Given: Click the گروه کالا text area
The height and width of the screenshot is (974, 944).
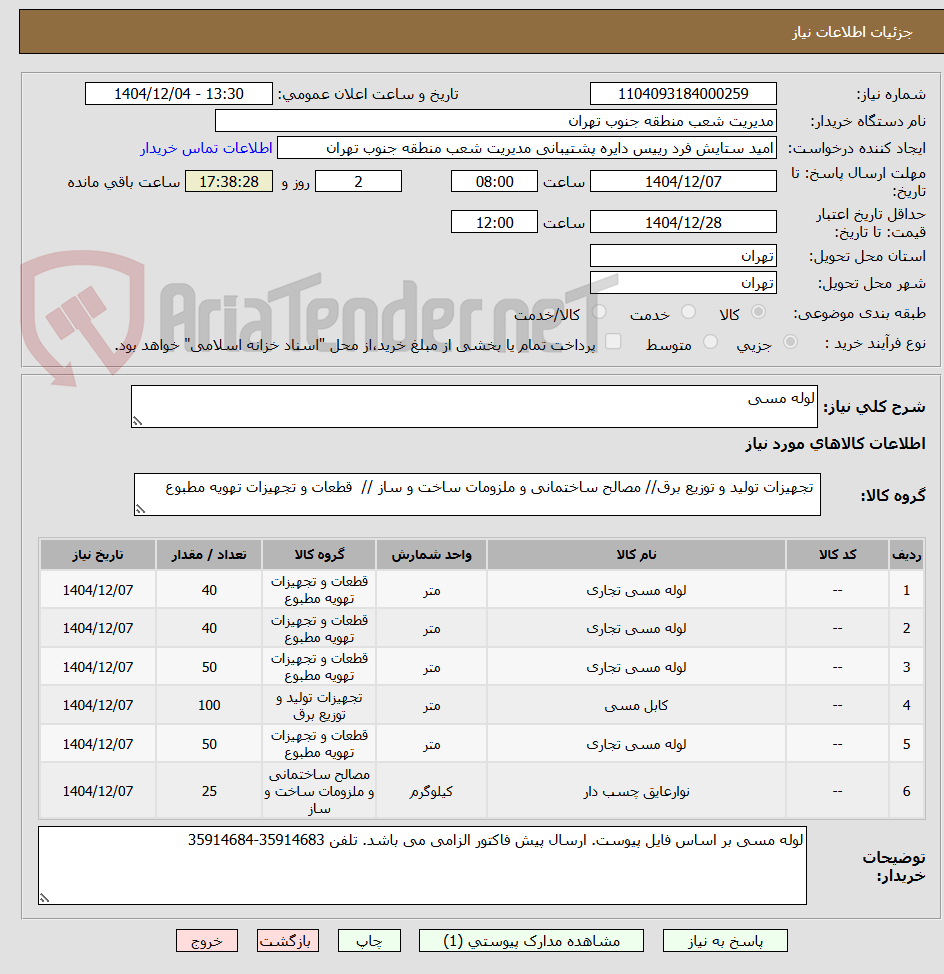Looking at the screenshot, I should coord(477,494).
